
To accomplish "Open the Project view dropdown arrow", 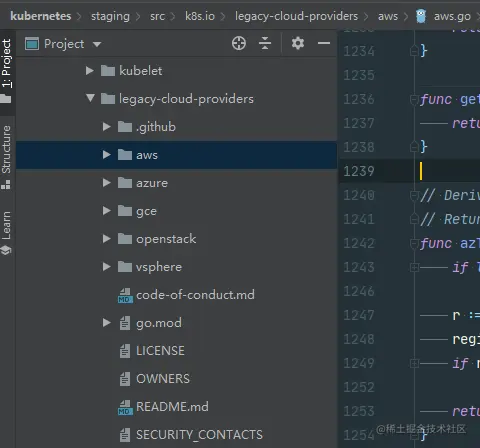I will pos(97,44).
